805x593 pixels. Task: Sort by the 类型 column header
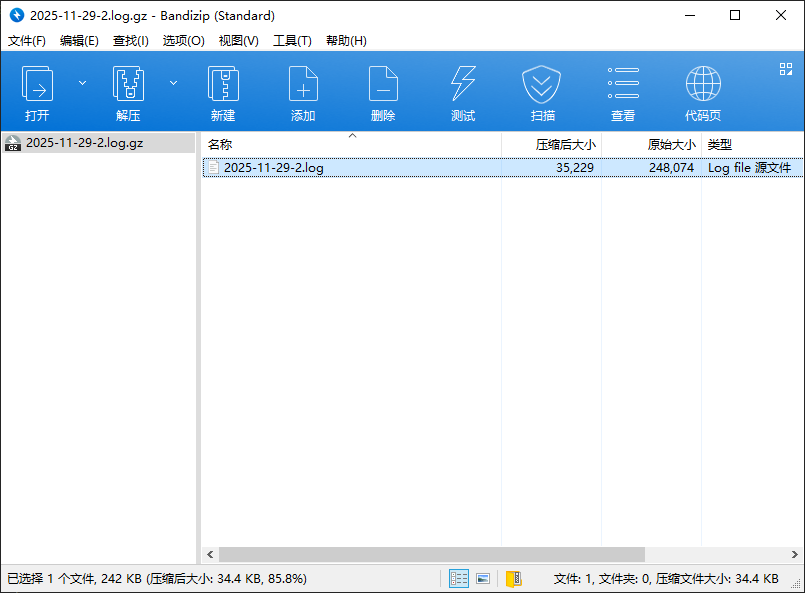753,145
